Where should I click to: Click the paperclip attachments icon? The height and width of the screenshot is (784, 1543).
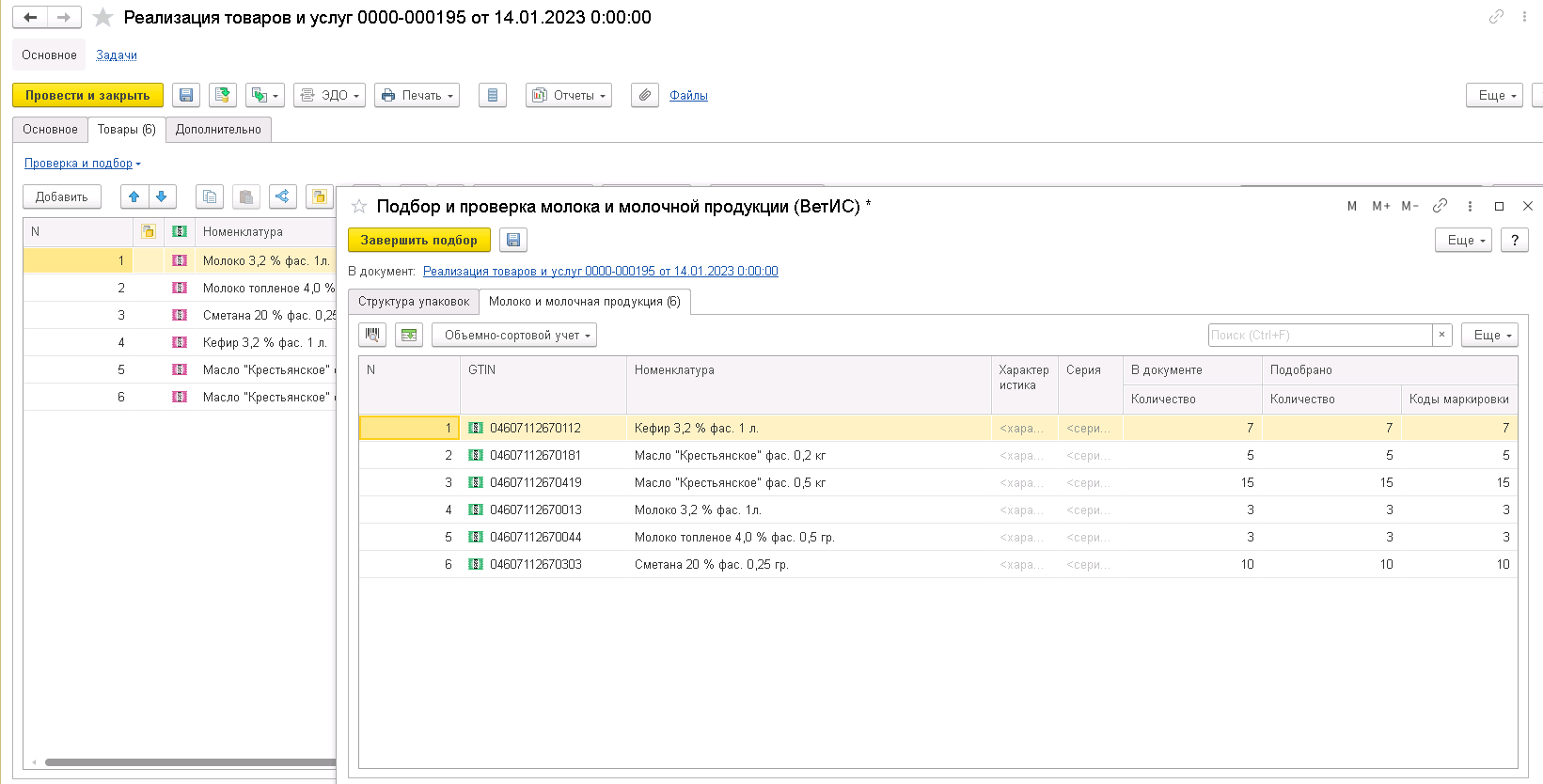pyautogui.click(x=644, y=95)
